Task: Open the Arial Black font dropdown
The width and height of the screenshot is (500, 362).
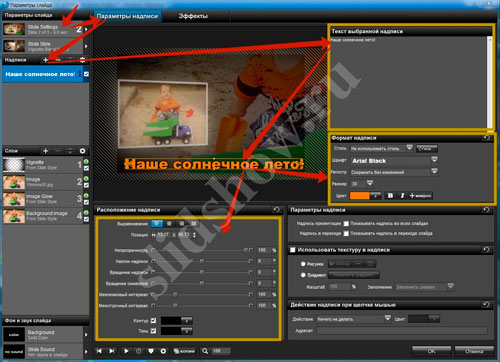Action: pos(434,160)
